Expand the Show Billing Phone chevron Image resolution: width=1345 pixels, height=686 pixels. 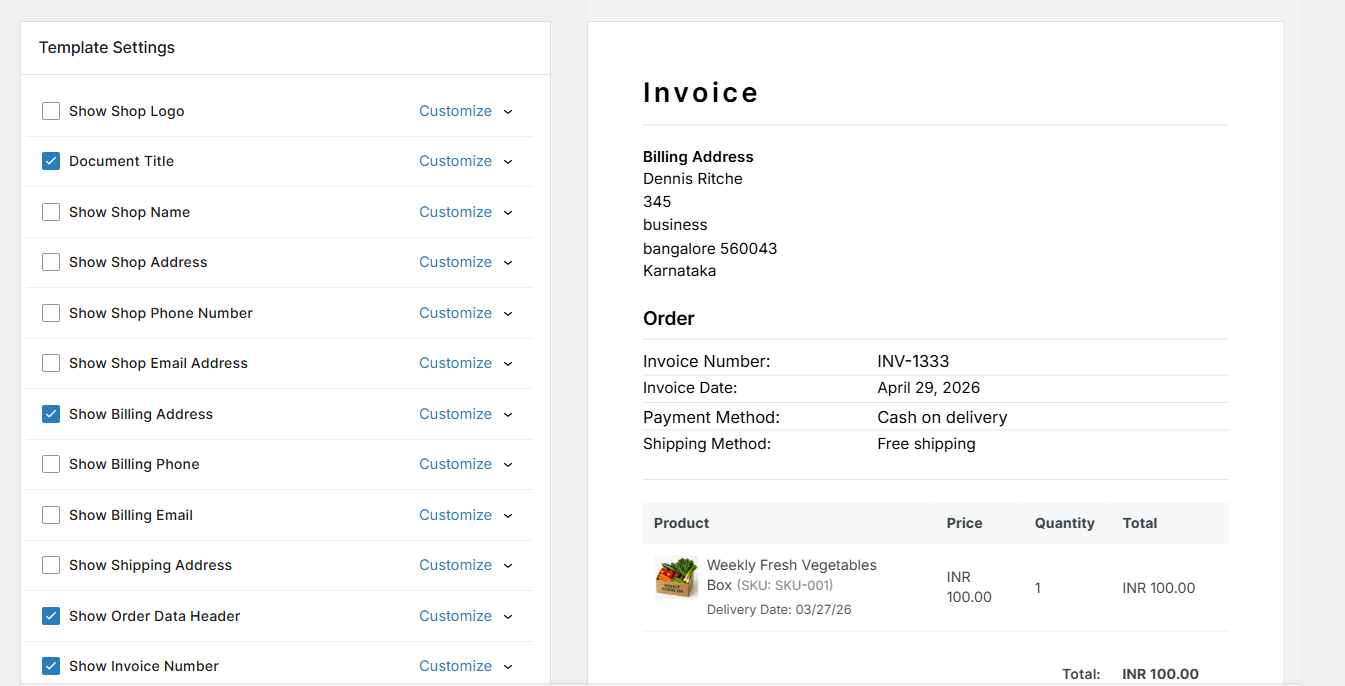[x=508, y=465]
